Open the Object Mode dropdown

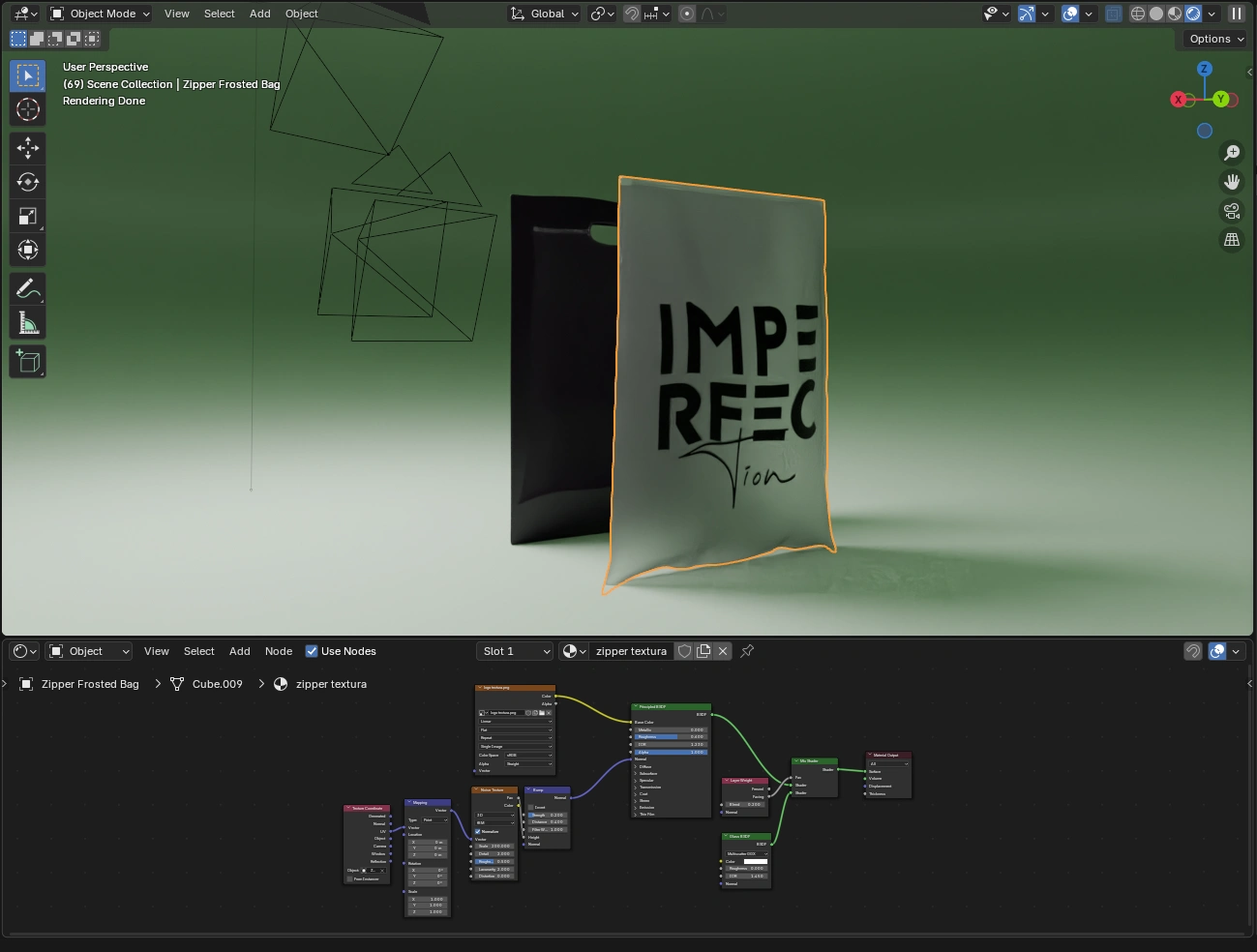[101, 14]
